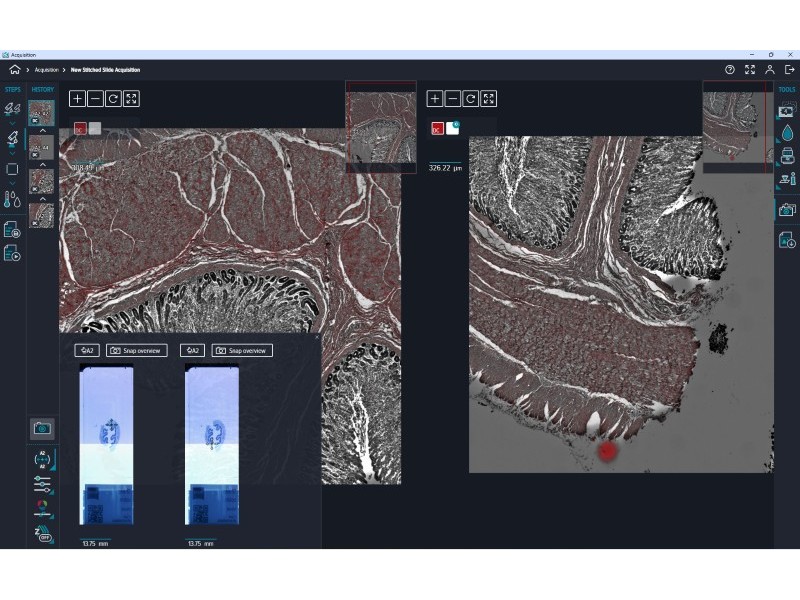
Task: Toggle the red DC channel in right viewer
Action: pos(437,129)
